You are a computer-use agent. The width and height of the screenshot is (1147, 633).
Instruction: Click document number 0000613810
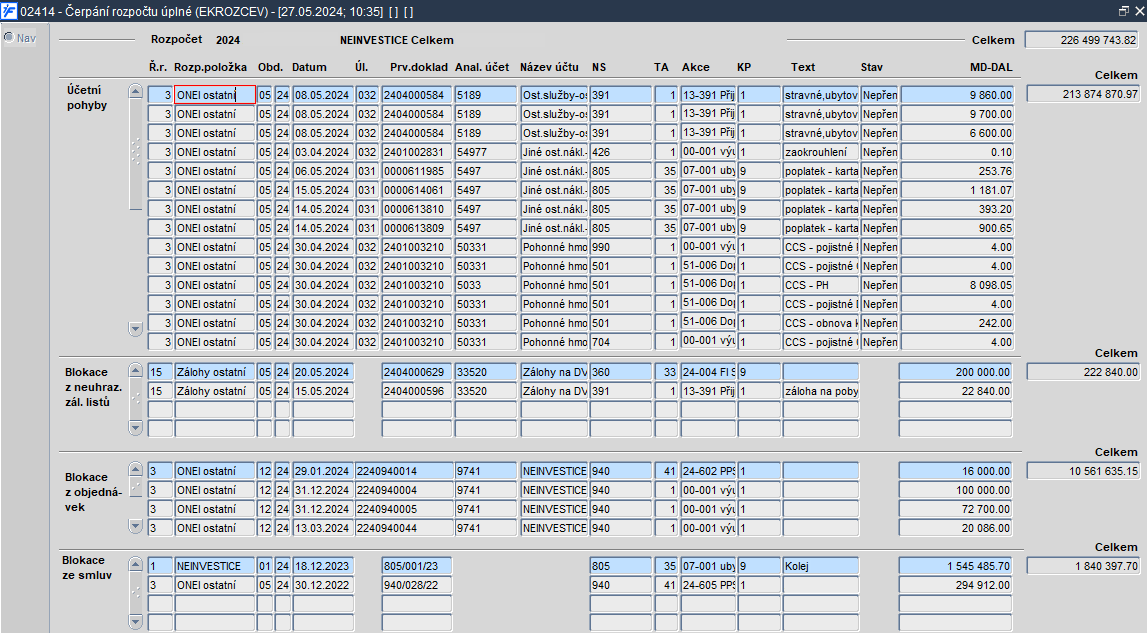tap(417, 209)
